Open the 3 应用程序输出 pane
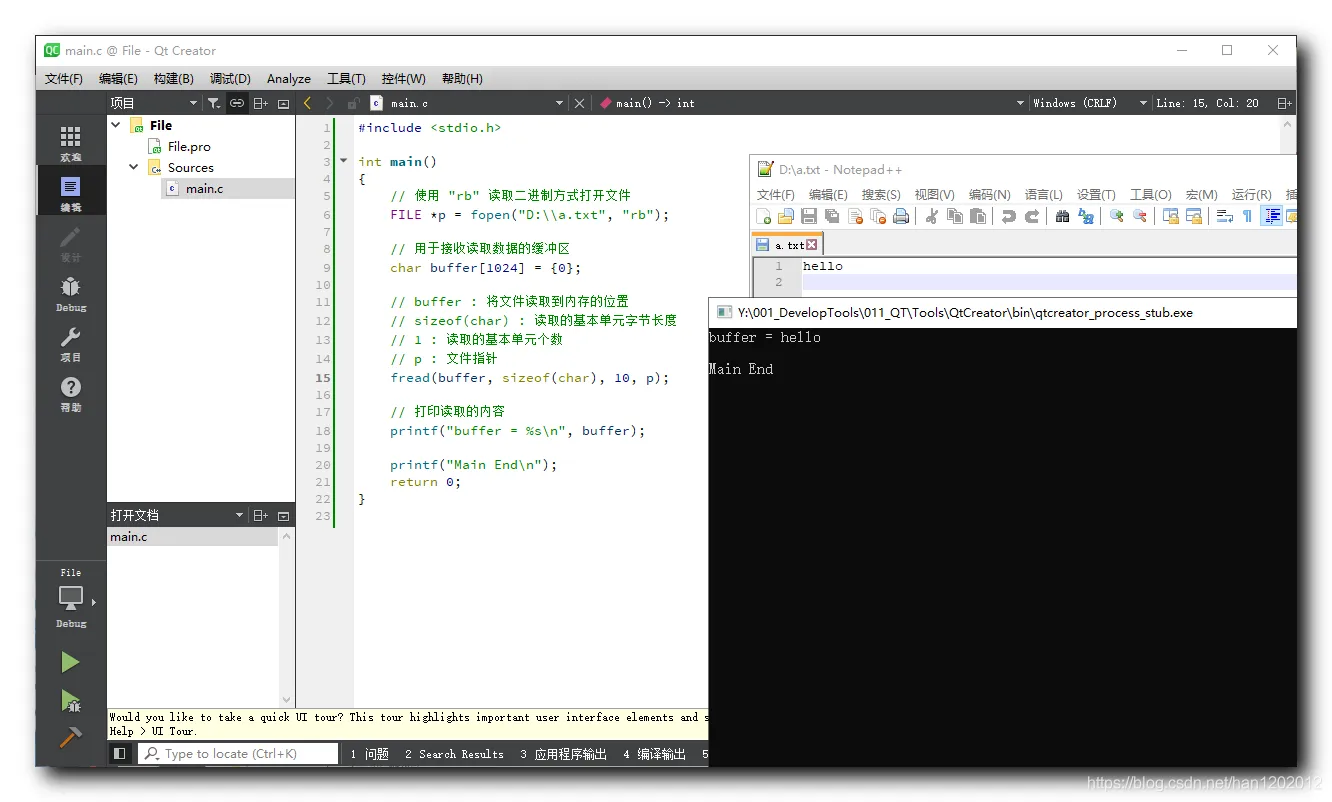This screenshot has height=802, width=1332. (563, 754)
